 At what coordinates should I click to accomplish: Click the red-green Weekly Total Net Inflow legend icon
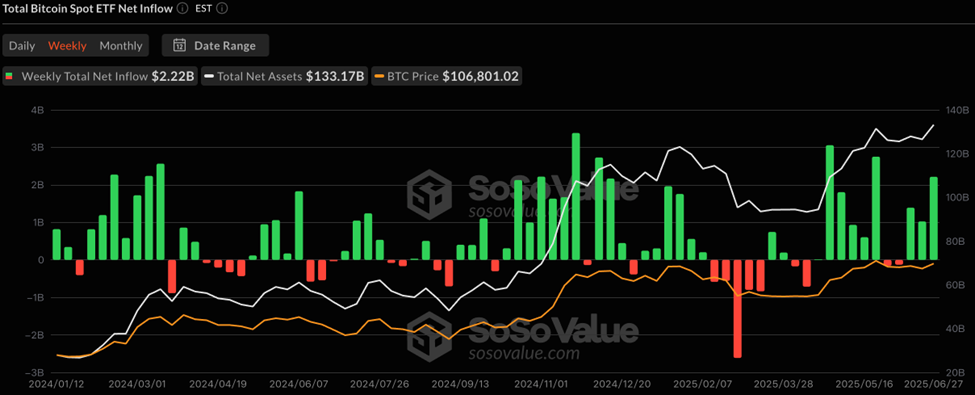coord(9,77)
